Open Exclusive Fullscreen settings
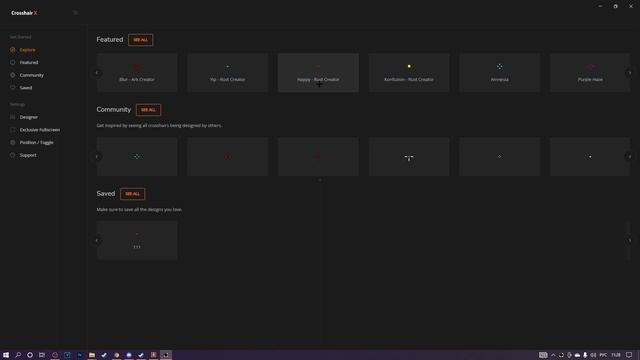 35,130
